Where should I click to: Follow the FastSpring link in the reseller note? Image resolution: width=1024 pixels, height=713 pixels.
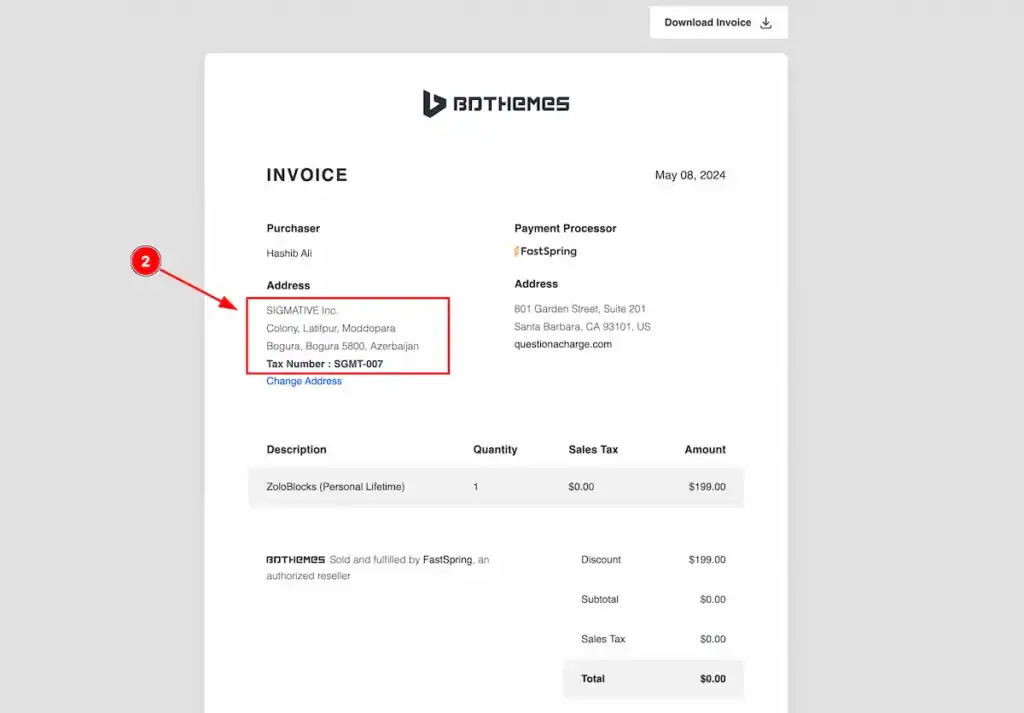(447, 560)
